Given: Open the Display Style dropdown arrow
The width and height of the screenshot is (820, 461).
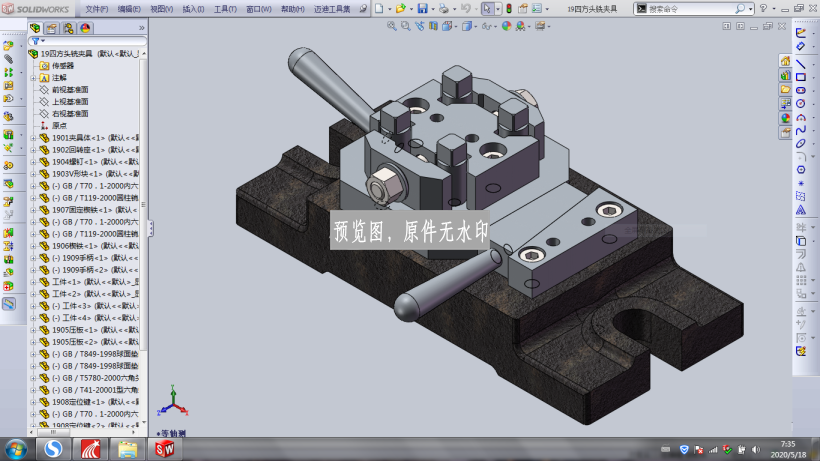Looking at the screenshot, I should pos(475,26).
